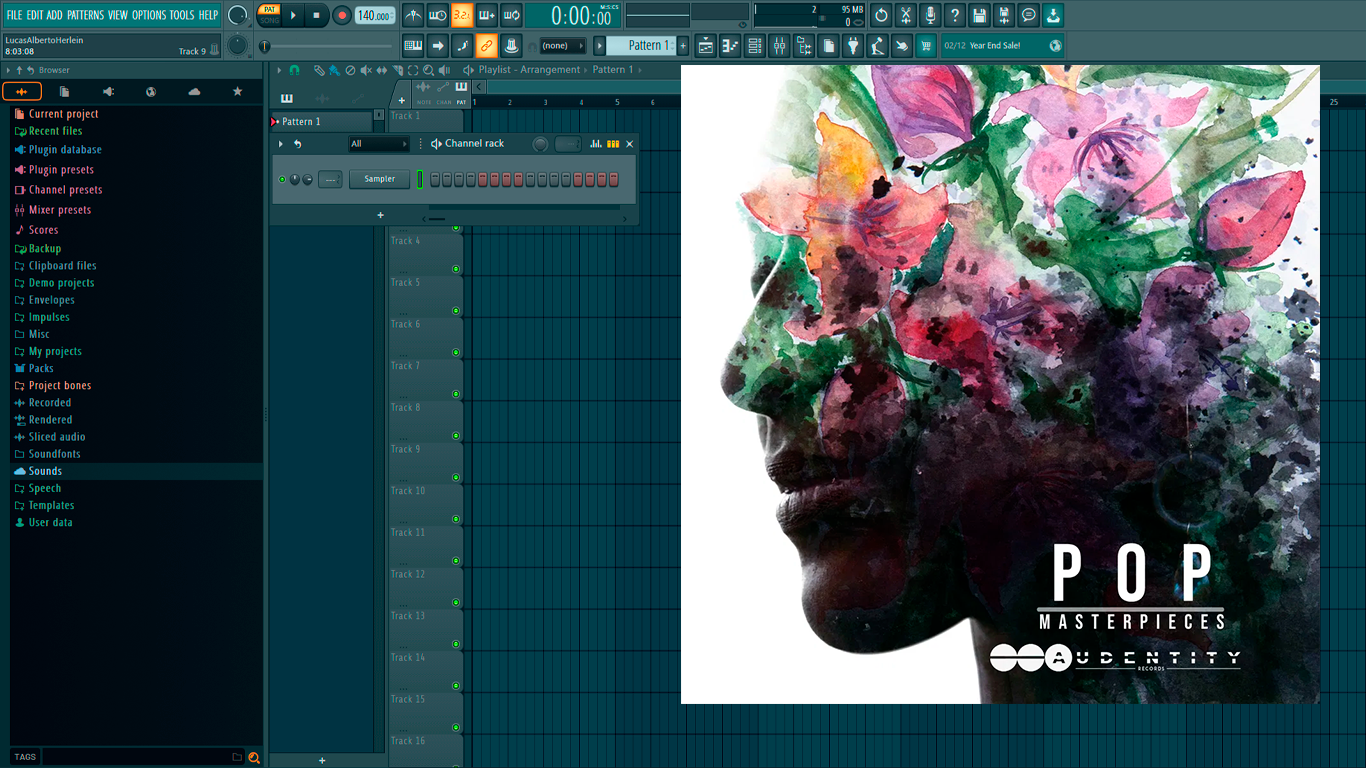
Task: Open the Playlist view icon
Action: click(706, 45)
